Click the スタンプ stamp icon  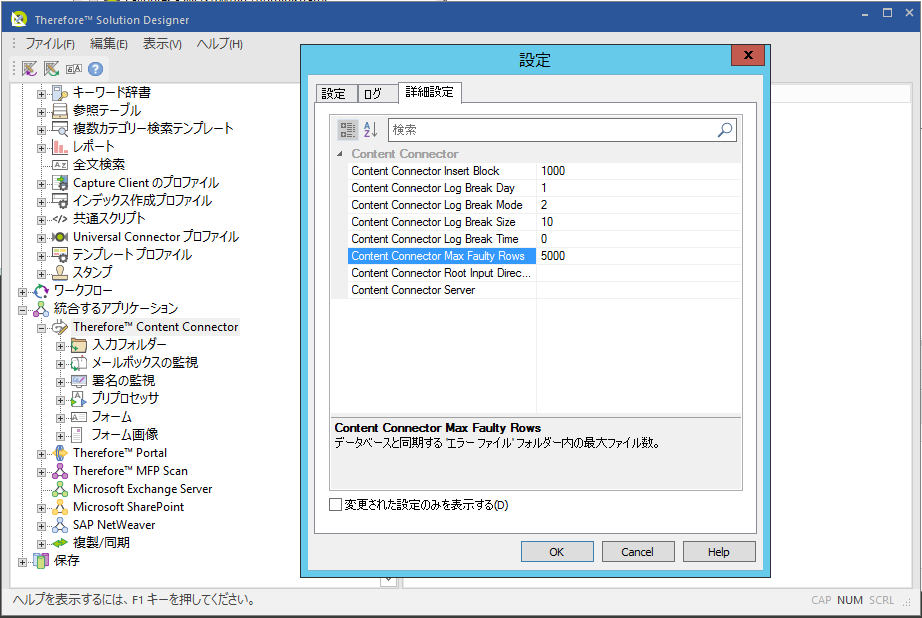click(60, 272)
